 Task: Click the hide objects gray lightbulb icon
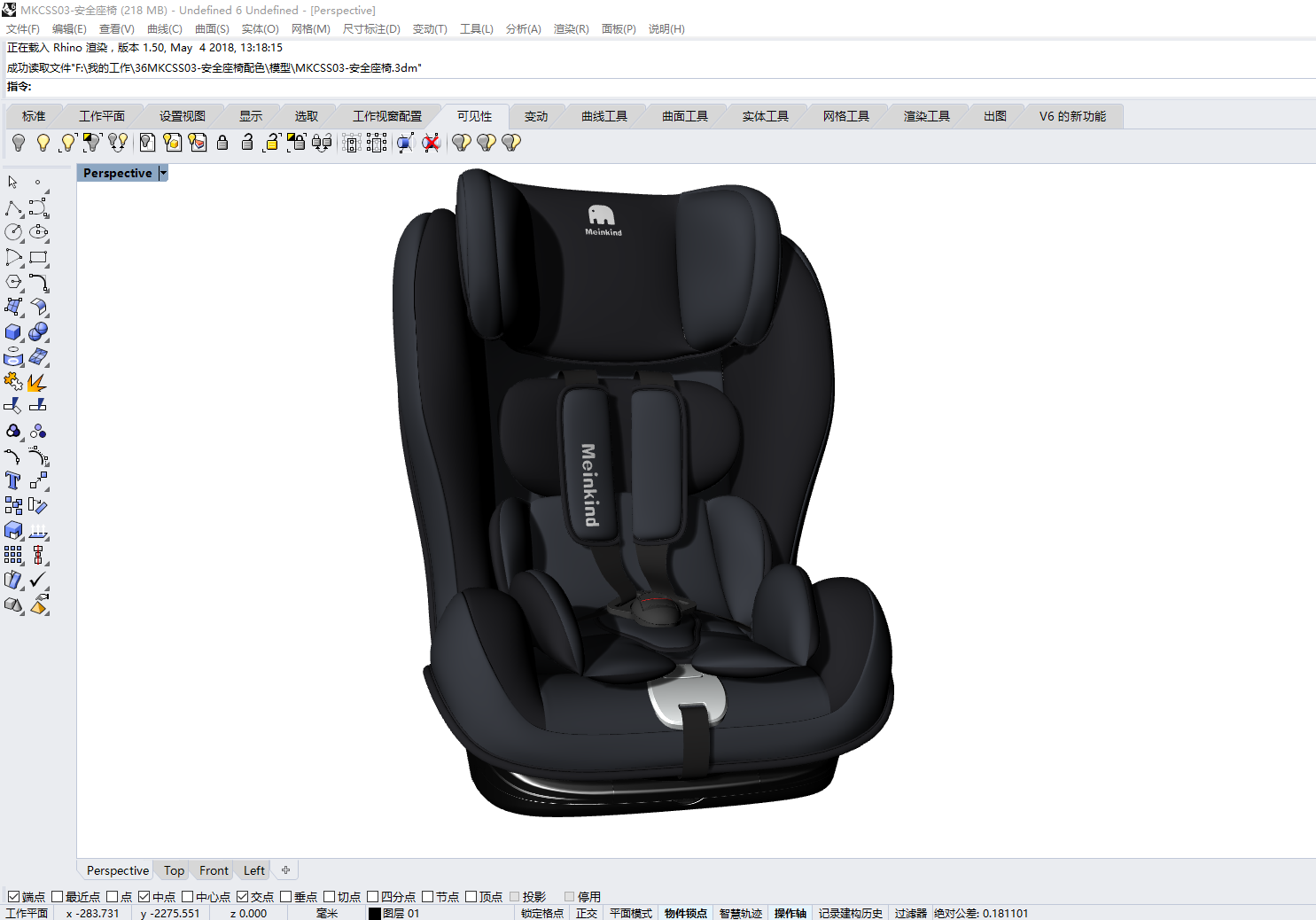click(19, 142)
